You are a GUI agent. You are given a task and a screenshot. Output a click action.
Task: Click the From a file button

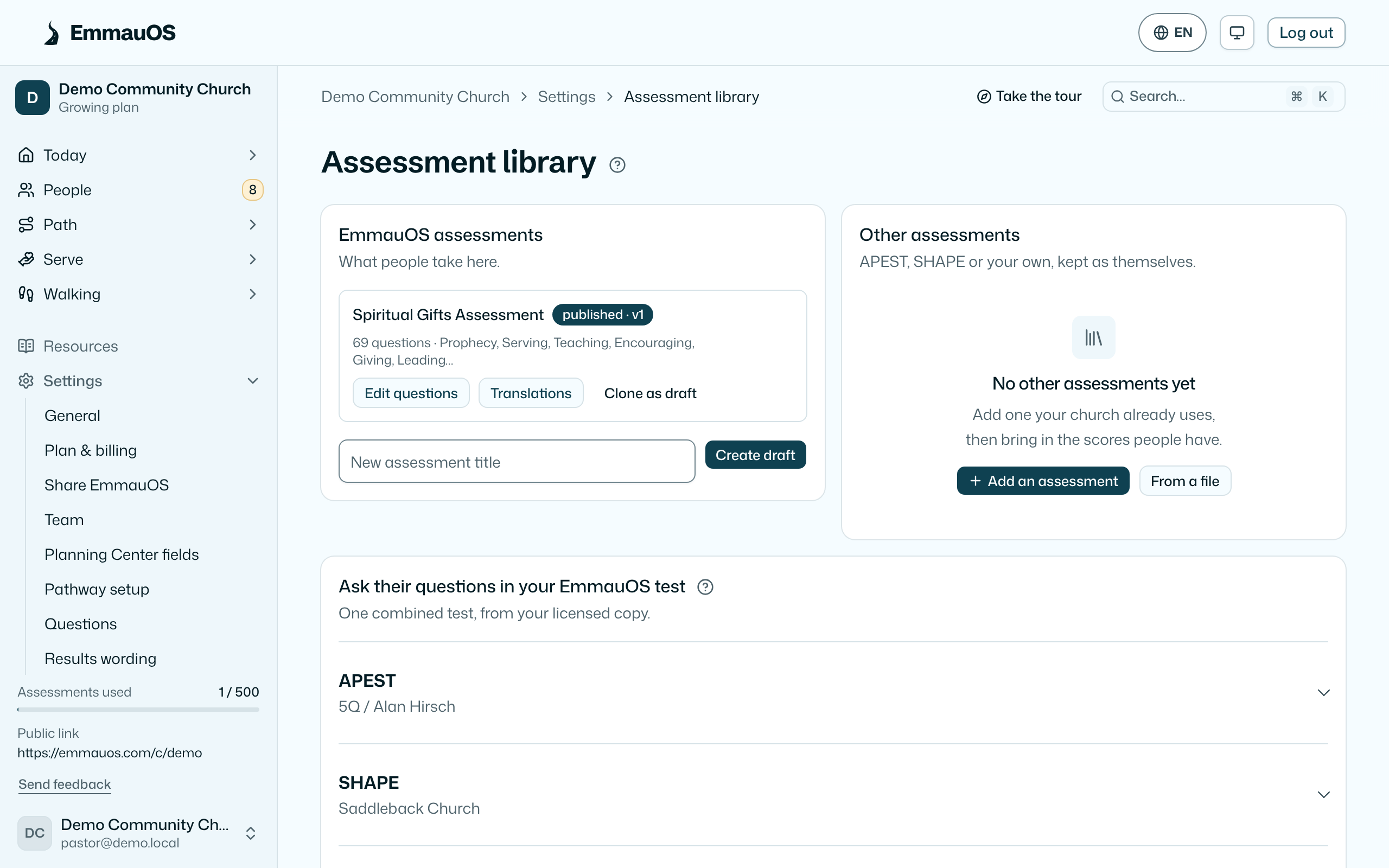(1184, 481)
